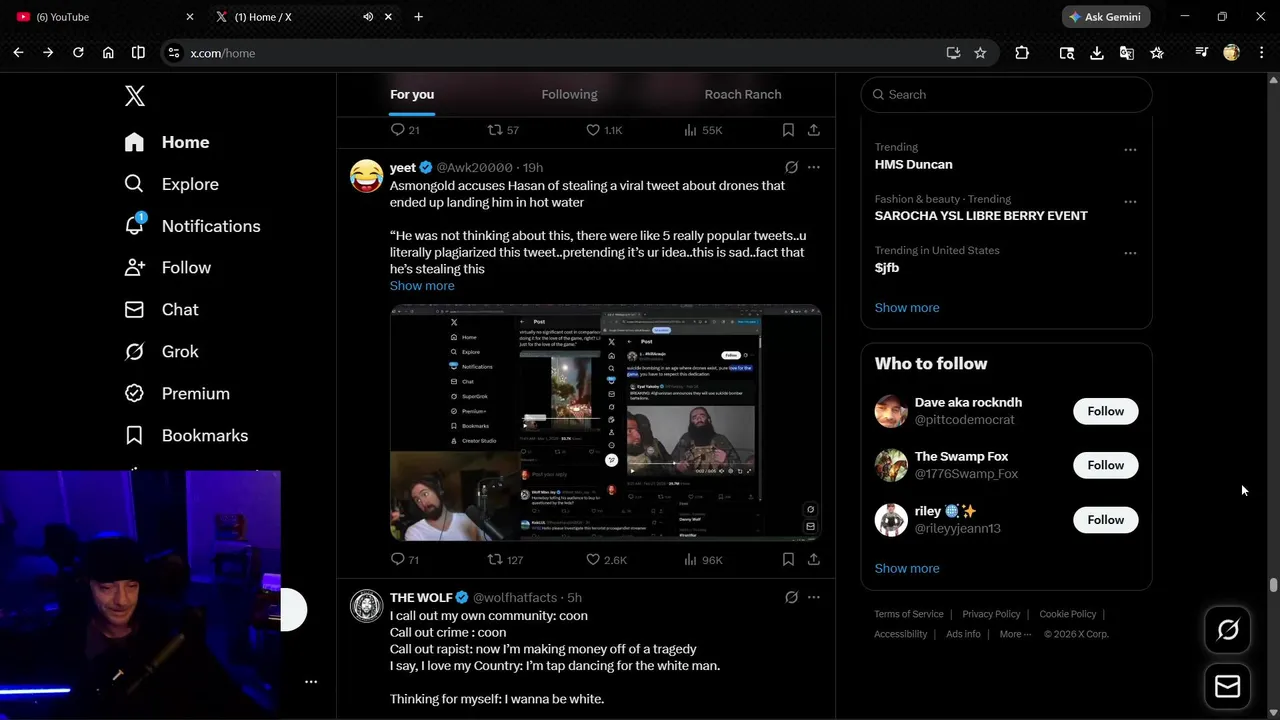Open floating messages envelope button
Image resolution: width=1280 pixels, height=720 pixels.
(1227, 687)
